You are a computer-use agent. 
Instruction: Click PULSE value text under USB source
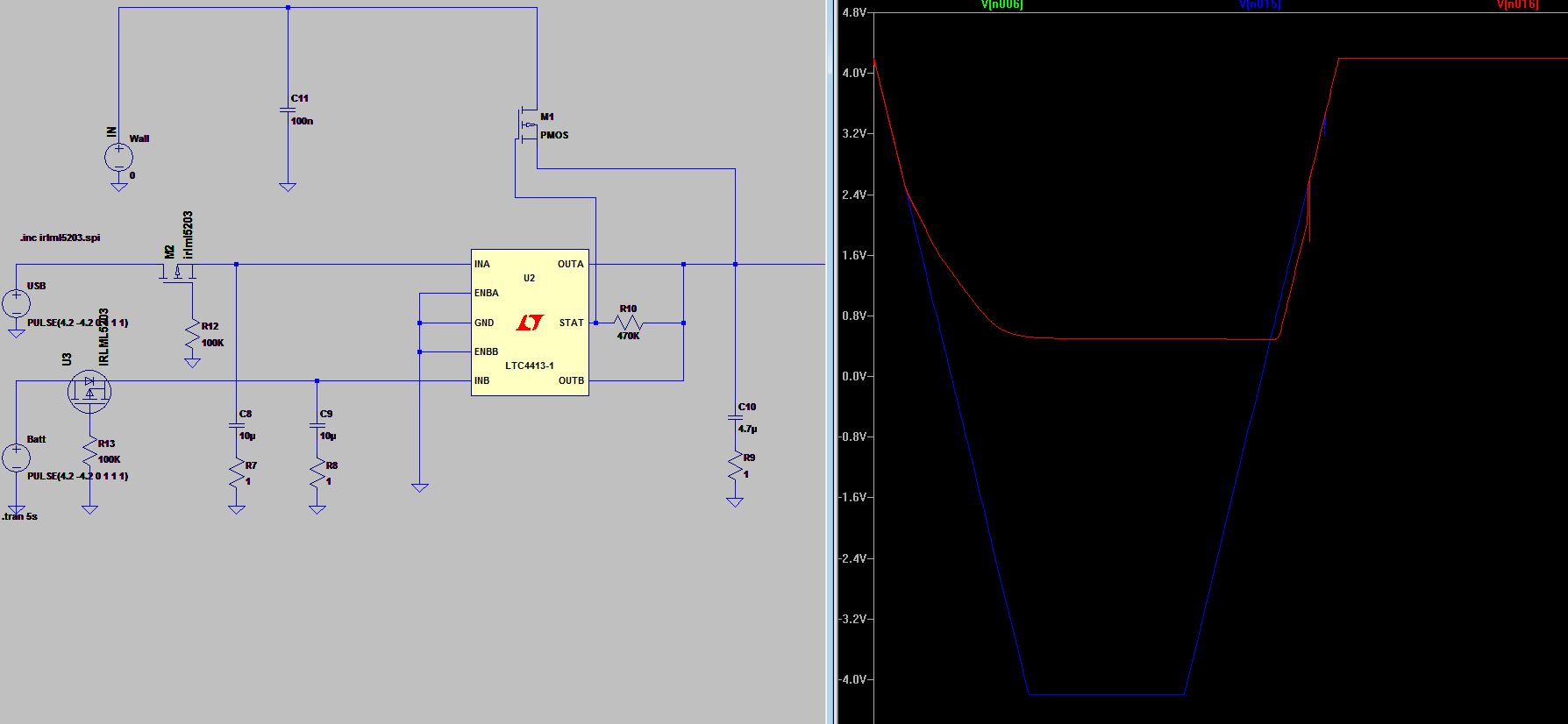(x=78, y=323)
